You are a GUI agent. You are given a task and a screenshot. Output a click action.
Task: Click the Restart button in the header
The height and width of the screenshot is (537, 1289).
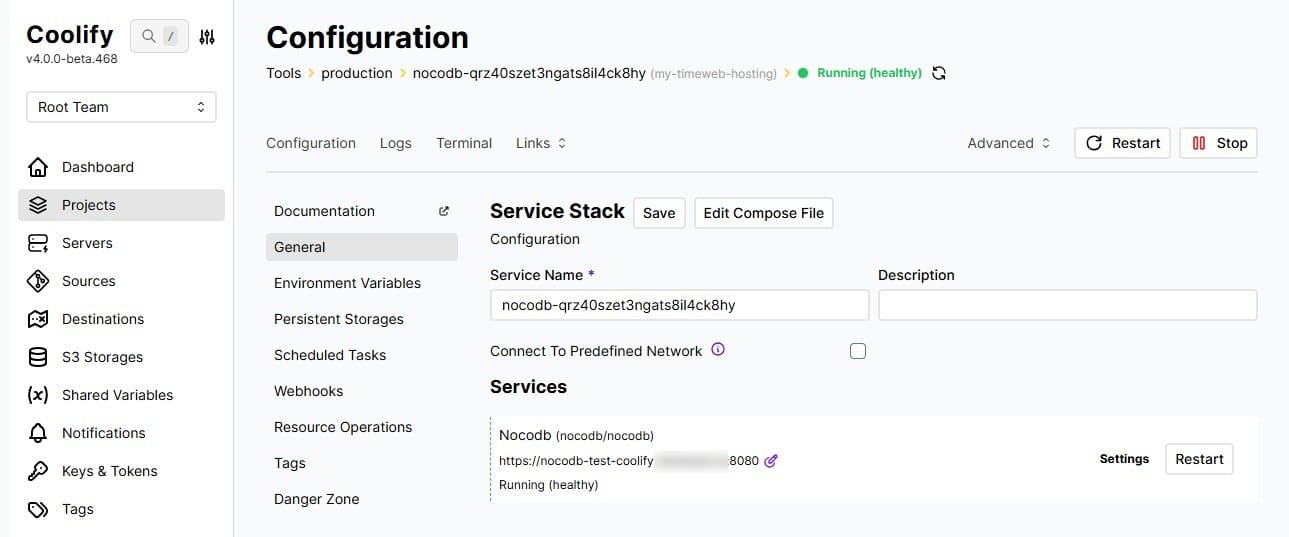point(1122,143)
